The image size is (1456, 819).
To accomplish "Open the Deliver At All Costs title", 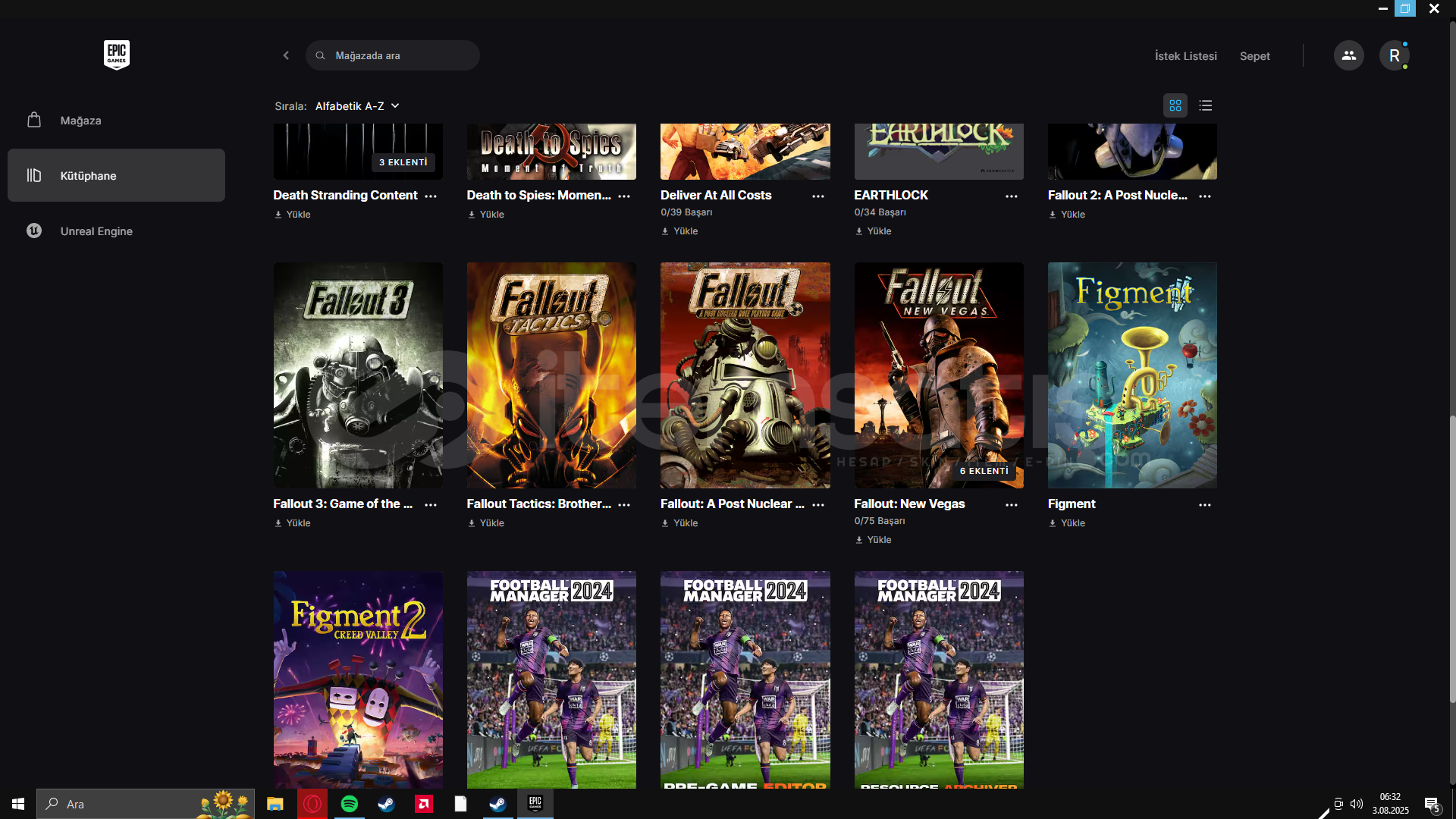I will tap(716, 195).
